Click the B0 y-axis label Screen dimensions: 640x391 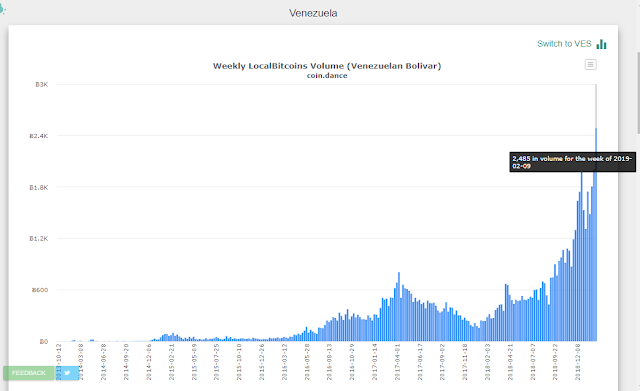coord(44,342)
